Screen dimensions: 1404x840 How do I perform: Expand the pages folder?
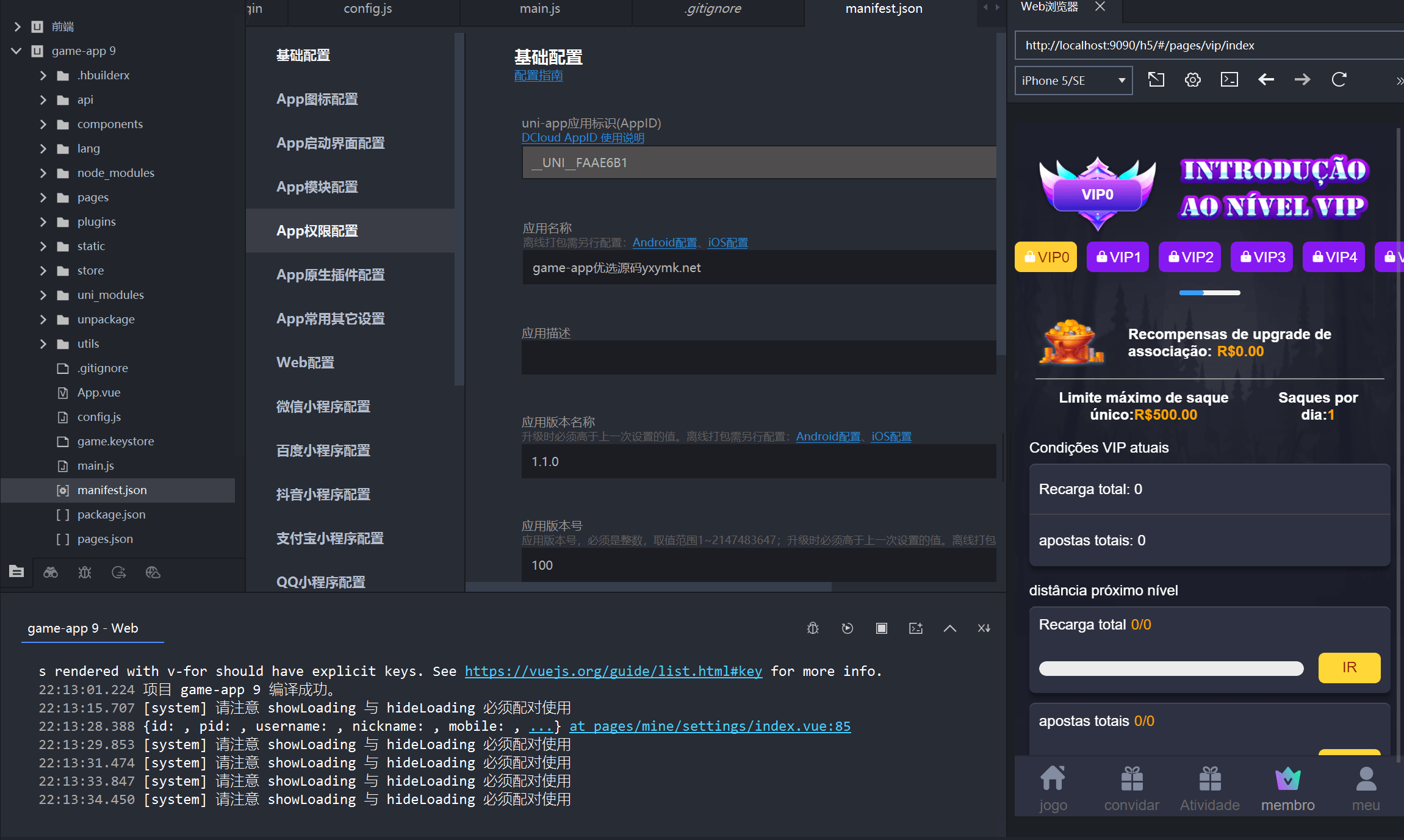43,197
